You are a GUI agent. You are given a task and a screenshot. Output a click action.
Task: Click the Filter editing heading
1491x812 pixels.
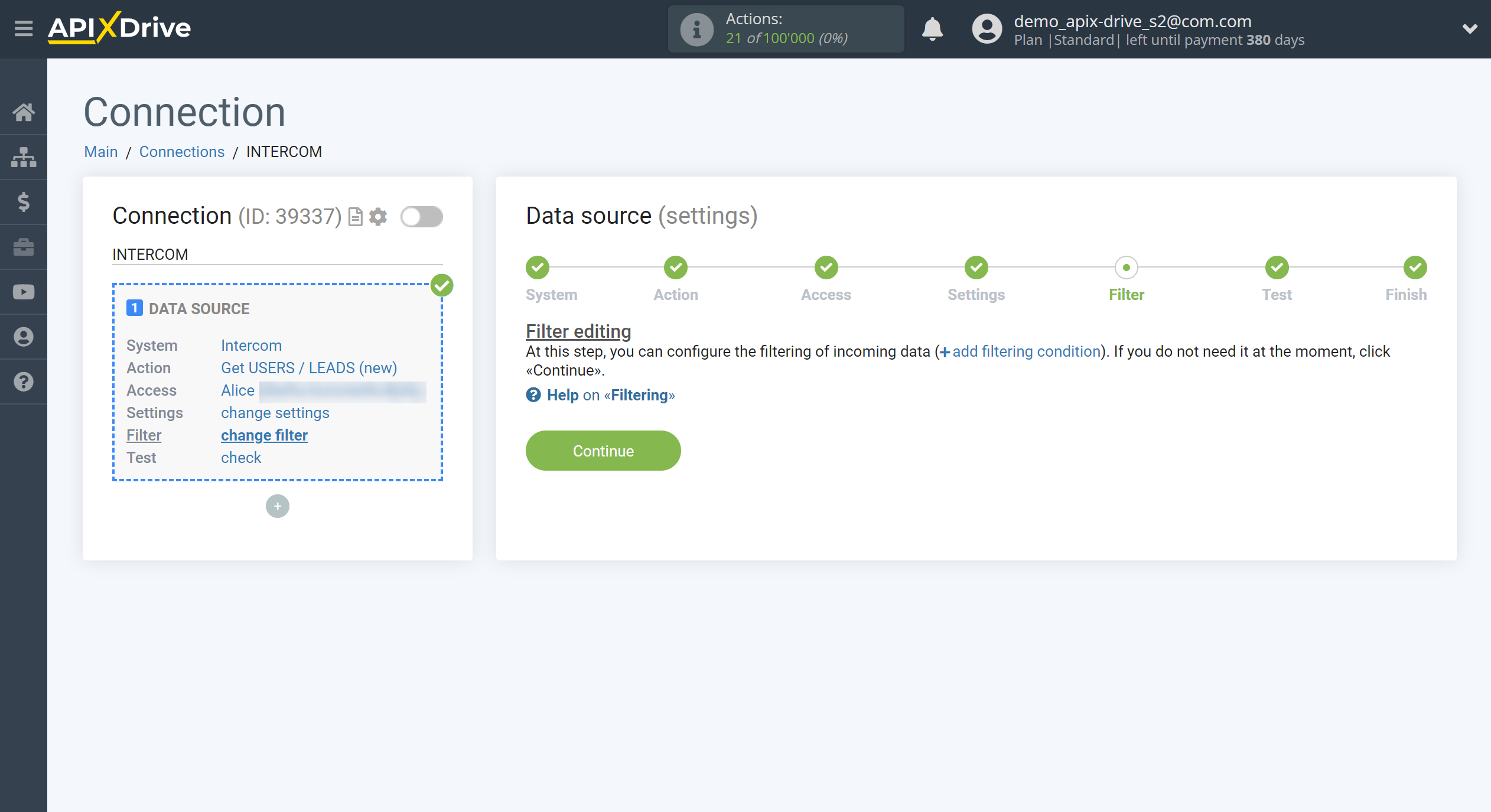[x=578, y=331]
